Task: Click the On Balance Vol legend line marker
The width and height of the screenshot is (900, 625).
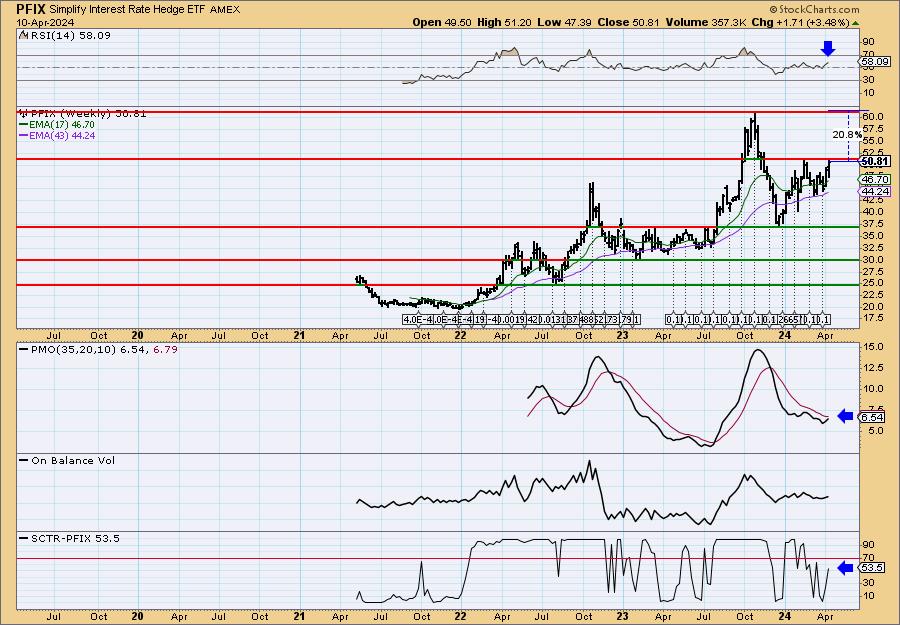Action: coord(24,460)
